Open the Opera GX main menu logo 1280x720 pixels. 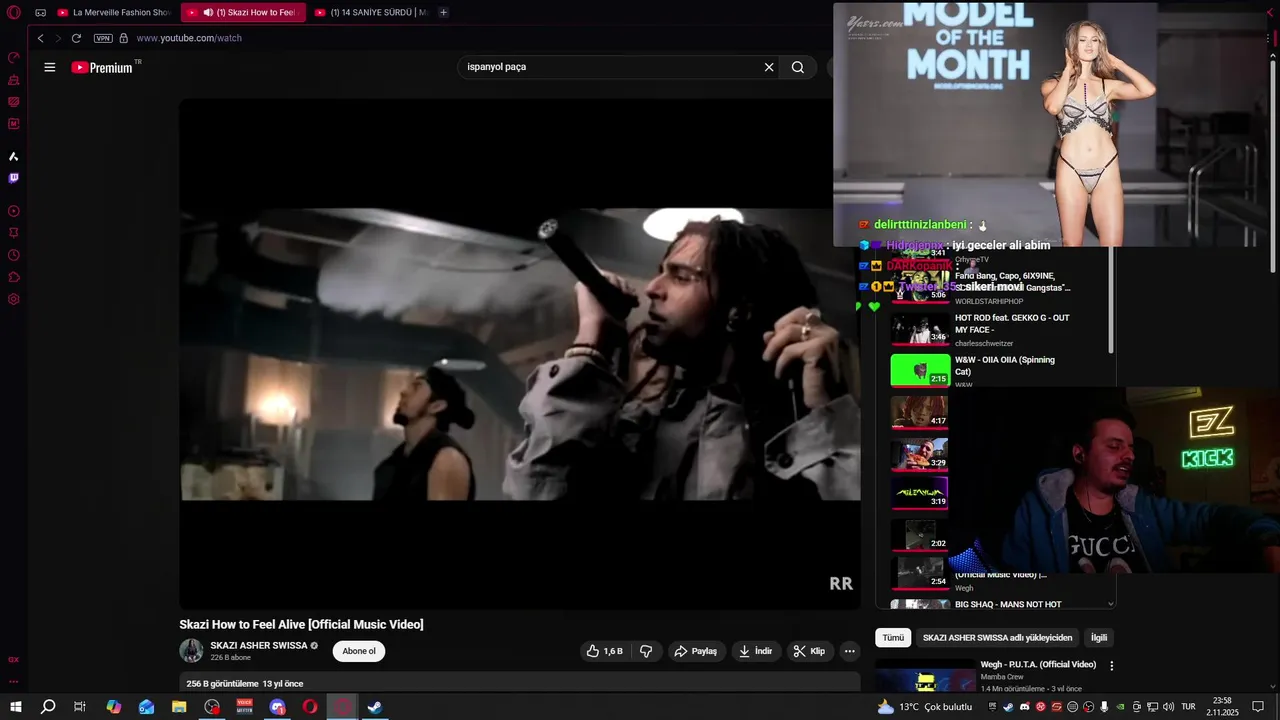(14, 13)
